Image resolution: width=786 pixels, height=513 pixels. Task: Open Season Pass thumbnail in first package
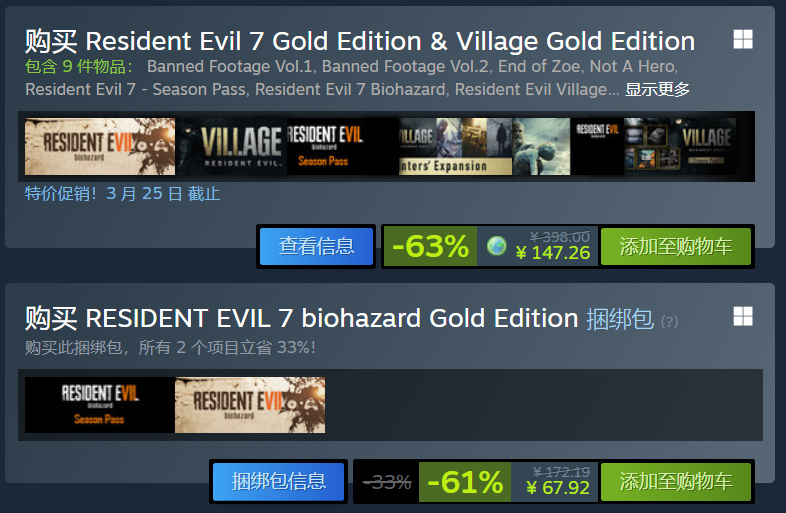point(343,146)
